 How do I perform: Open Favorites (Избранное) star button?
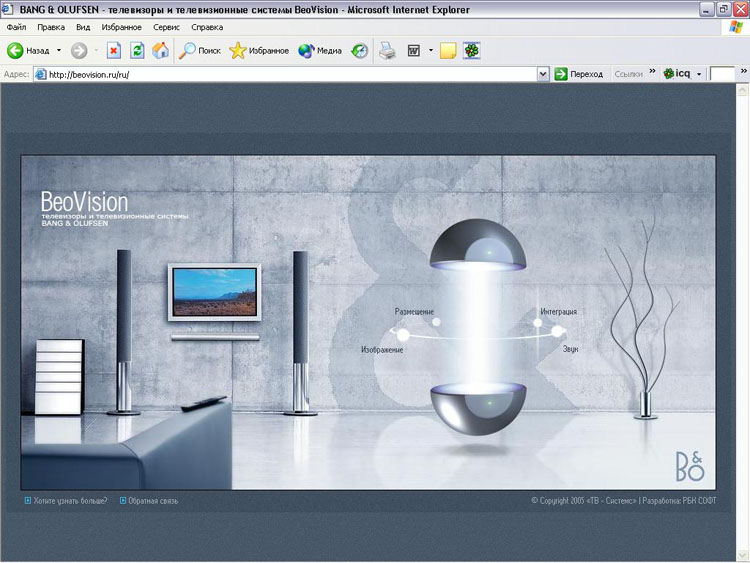(x=259, y=50)
